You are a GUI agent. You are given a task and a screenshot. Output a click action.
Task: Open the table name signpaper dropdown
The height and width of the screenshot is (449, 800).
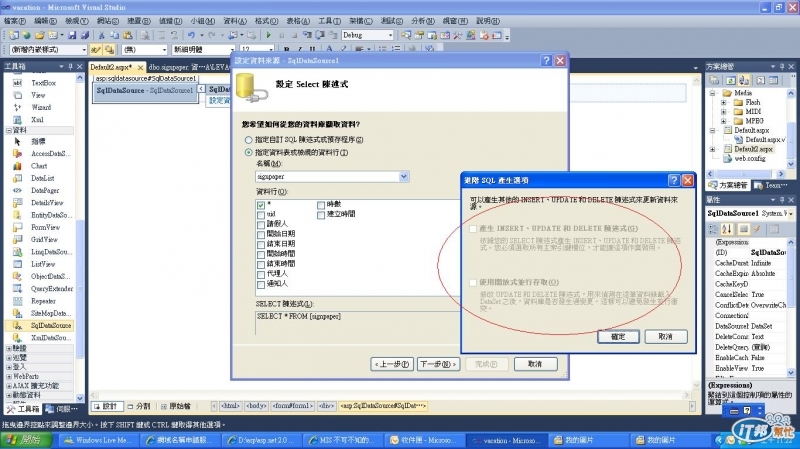pos(403,177)
